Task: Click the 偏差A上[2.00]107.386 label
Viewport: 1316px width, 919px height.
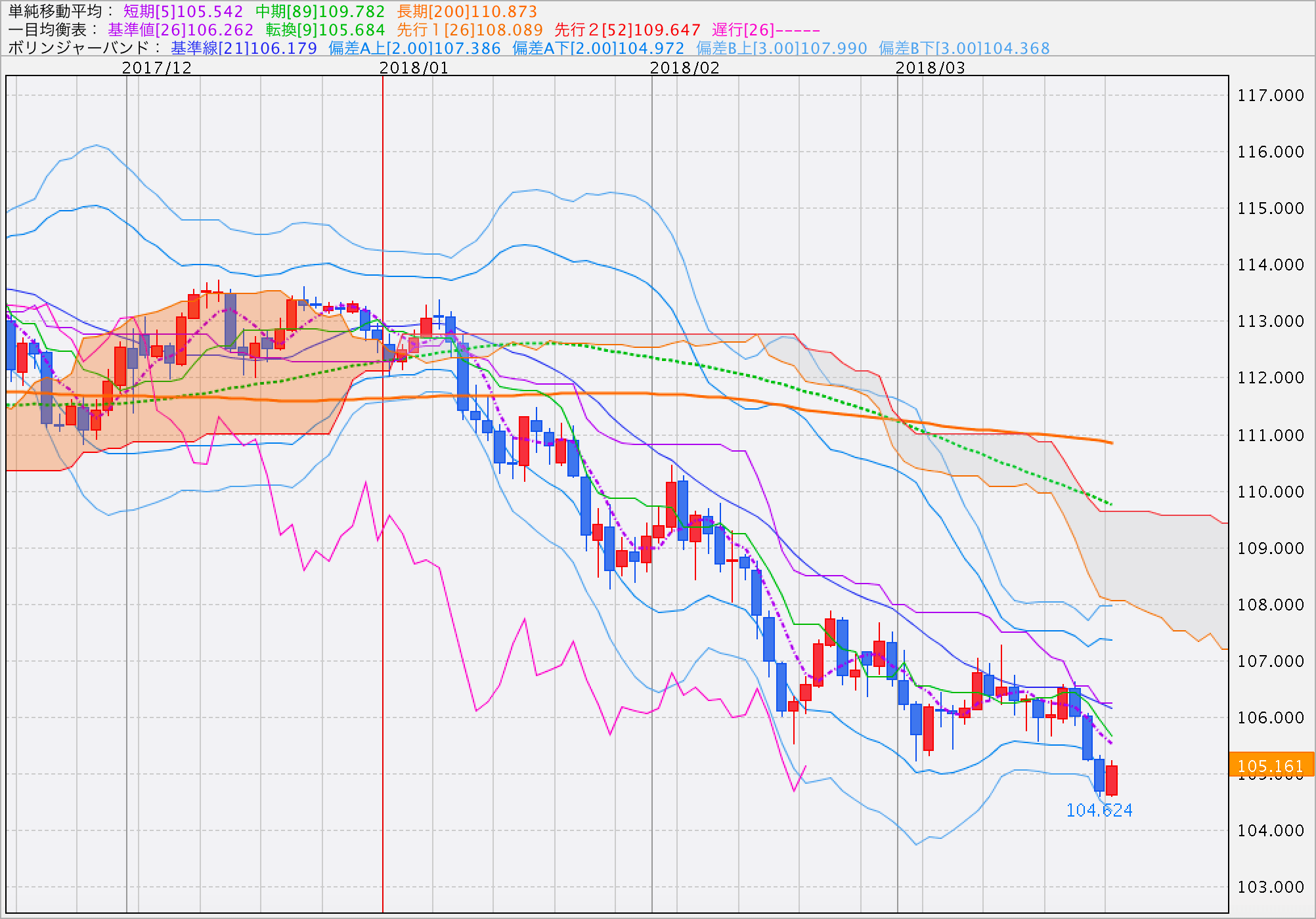Action: coord(415,48)
